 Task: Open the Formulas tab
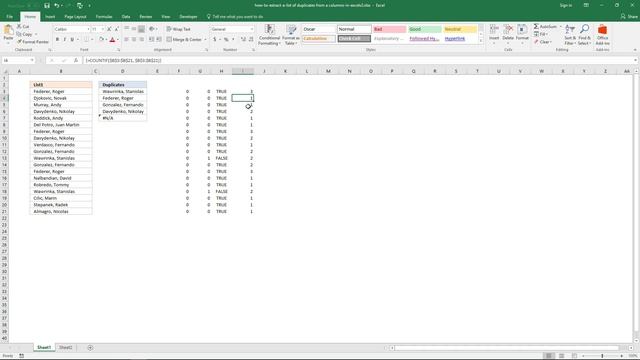[x=104, y=17]
